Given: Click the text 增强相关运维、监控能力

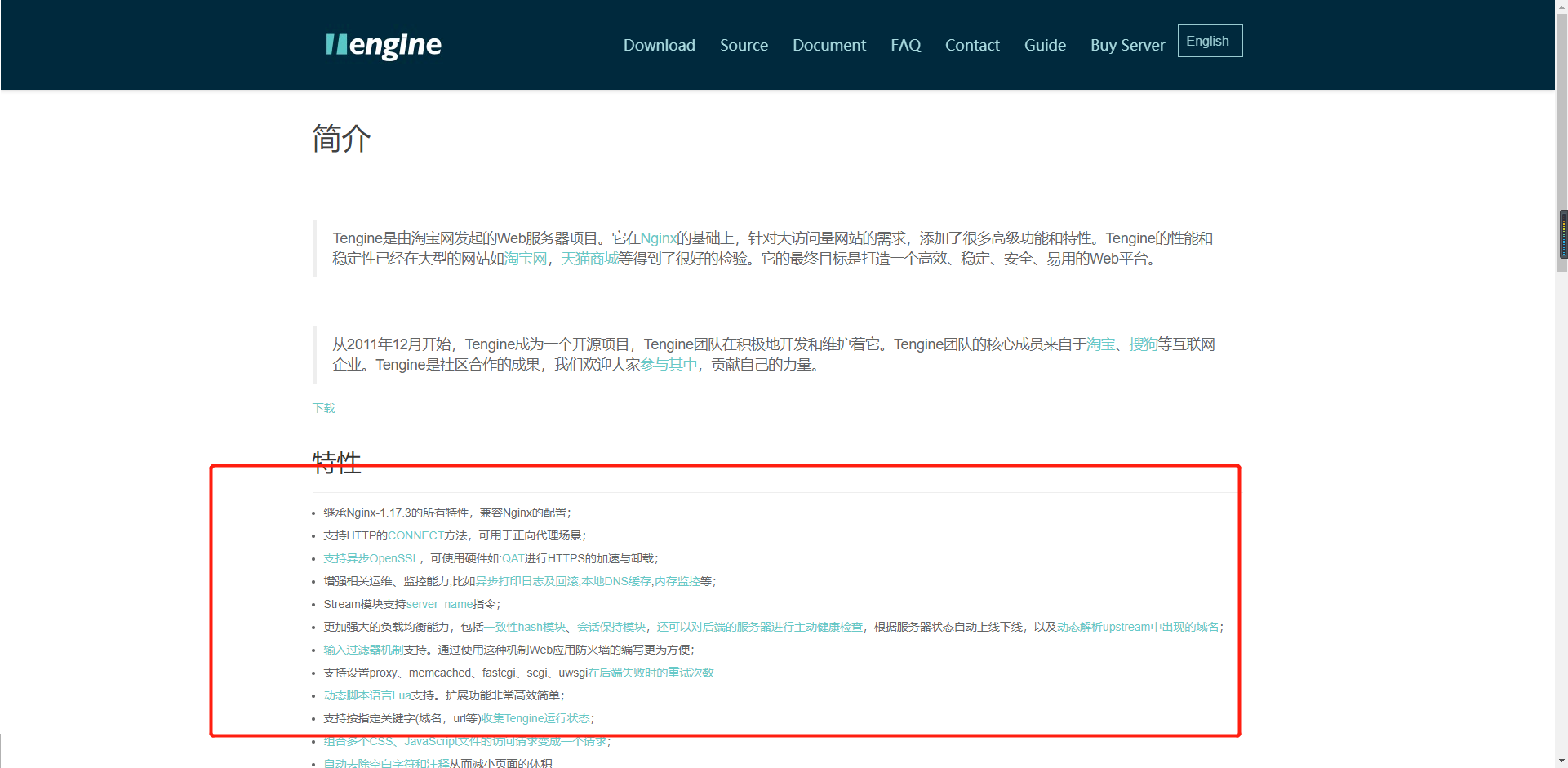Looking at the screenshot, I should click(386, 581).
